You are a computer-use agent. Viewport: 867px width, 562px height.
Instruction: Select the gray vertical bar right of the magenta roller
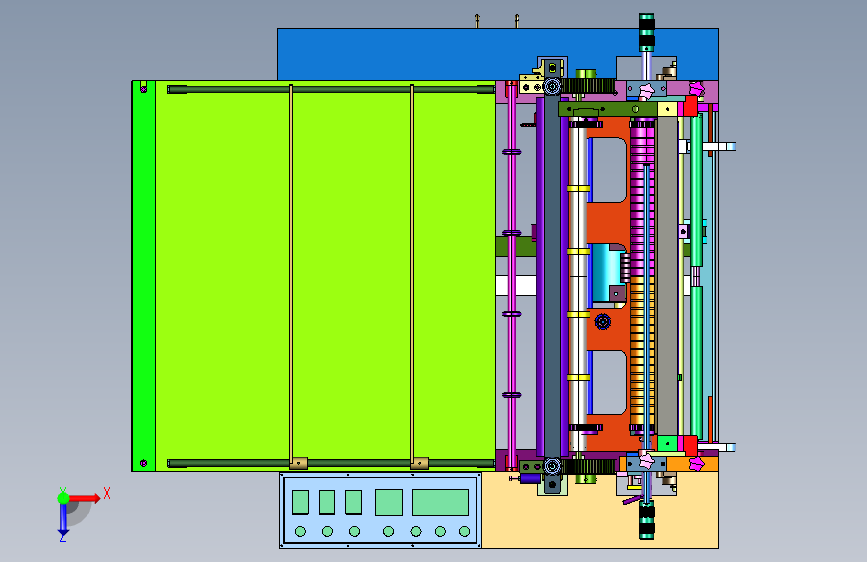click(667, 275)
